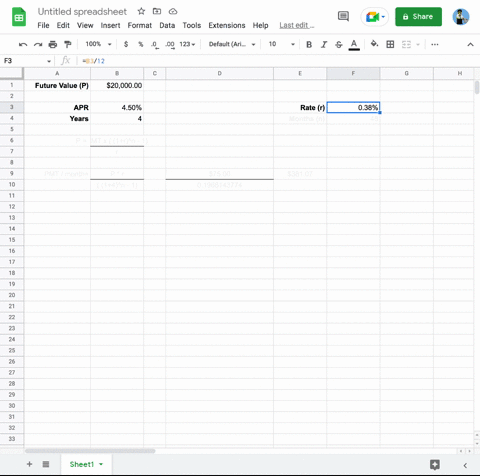
Task: Click the green Share button
Action: pos(418,17)
